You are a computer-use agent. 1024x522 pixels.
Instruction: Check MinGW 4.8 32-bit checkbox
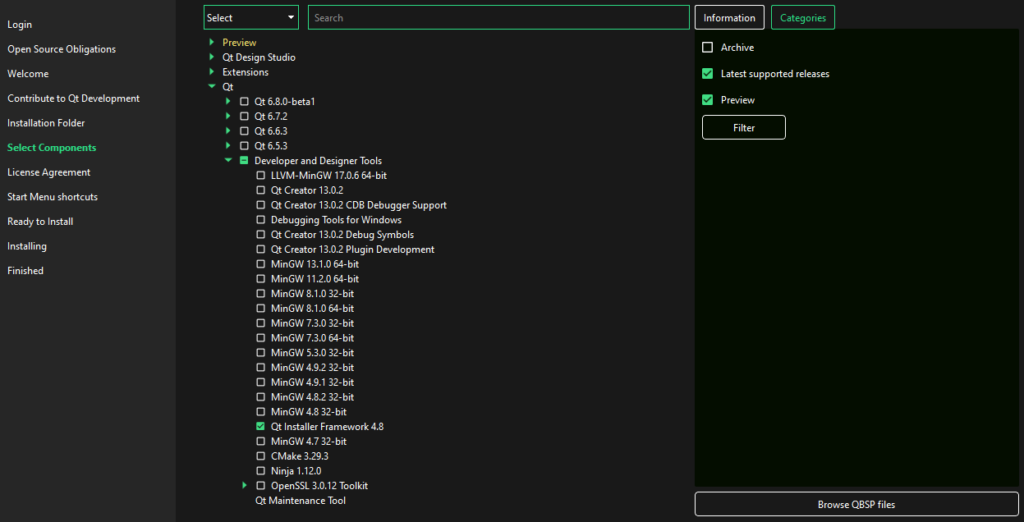(261, 412)
